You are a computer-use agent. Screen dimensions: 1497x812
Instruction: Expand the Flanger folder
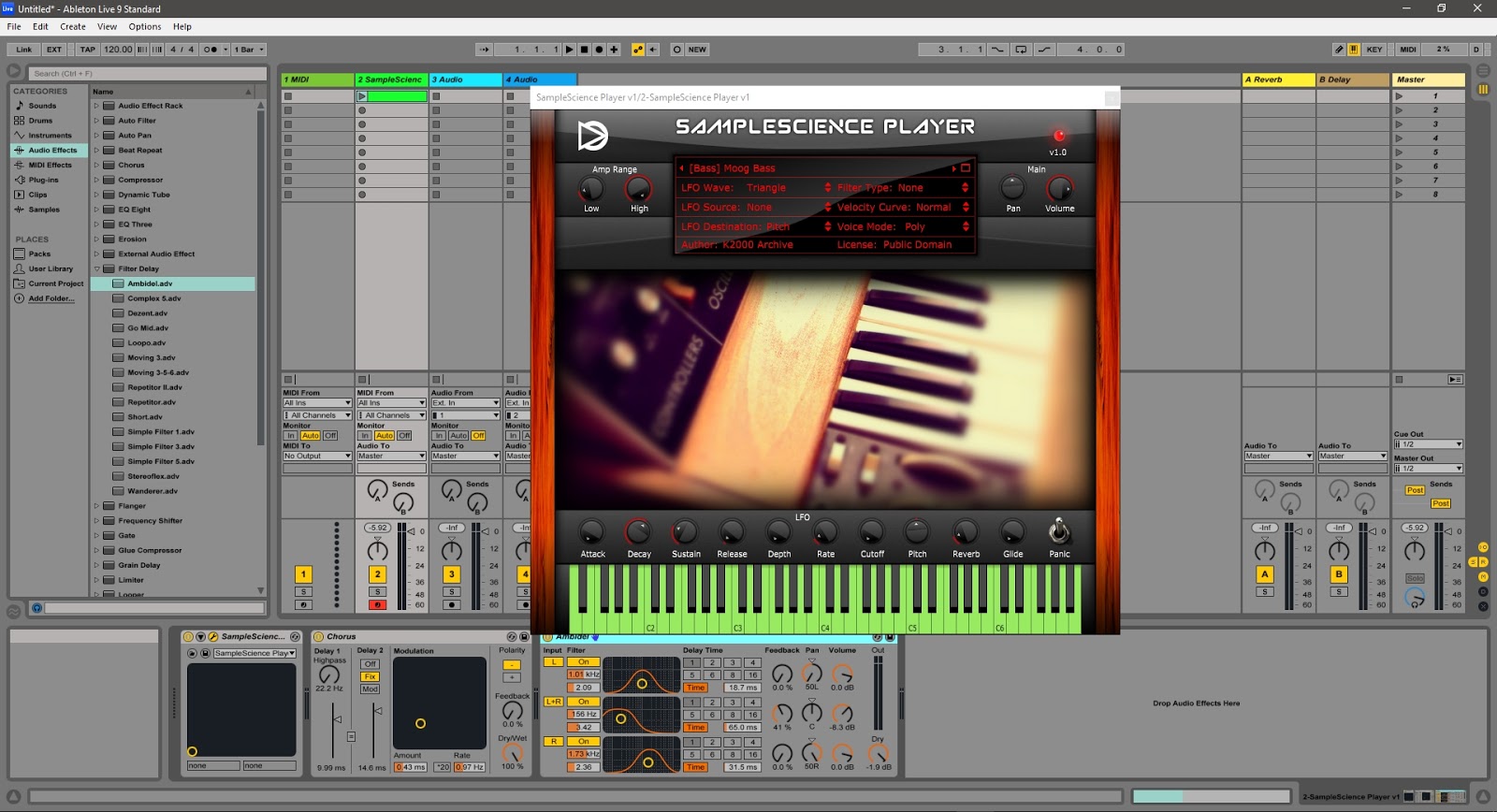coord(96,506)
